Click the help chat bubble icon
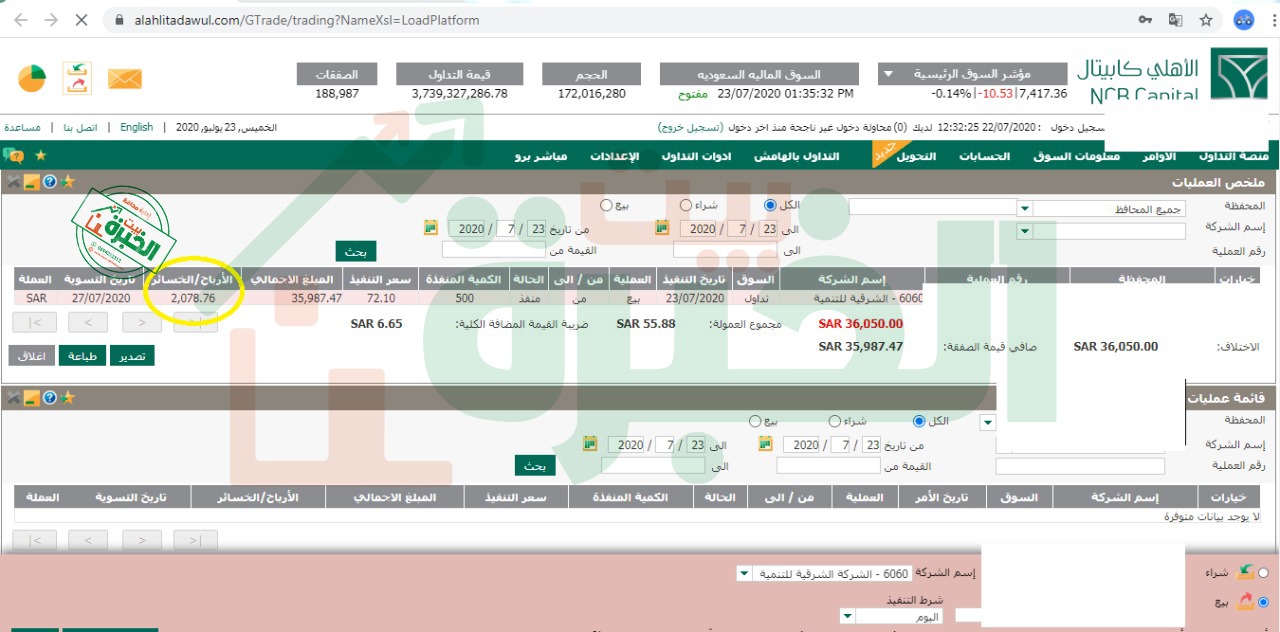The width and height of the screenshot is (1280, 632). (14, 156)
